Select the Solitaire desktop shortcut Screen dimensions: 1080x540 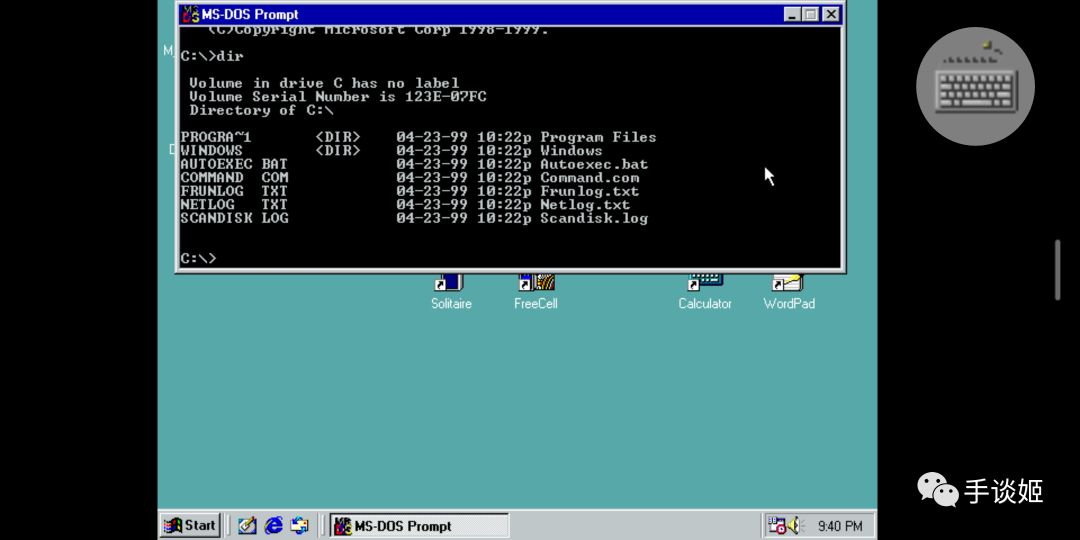451,293
